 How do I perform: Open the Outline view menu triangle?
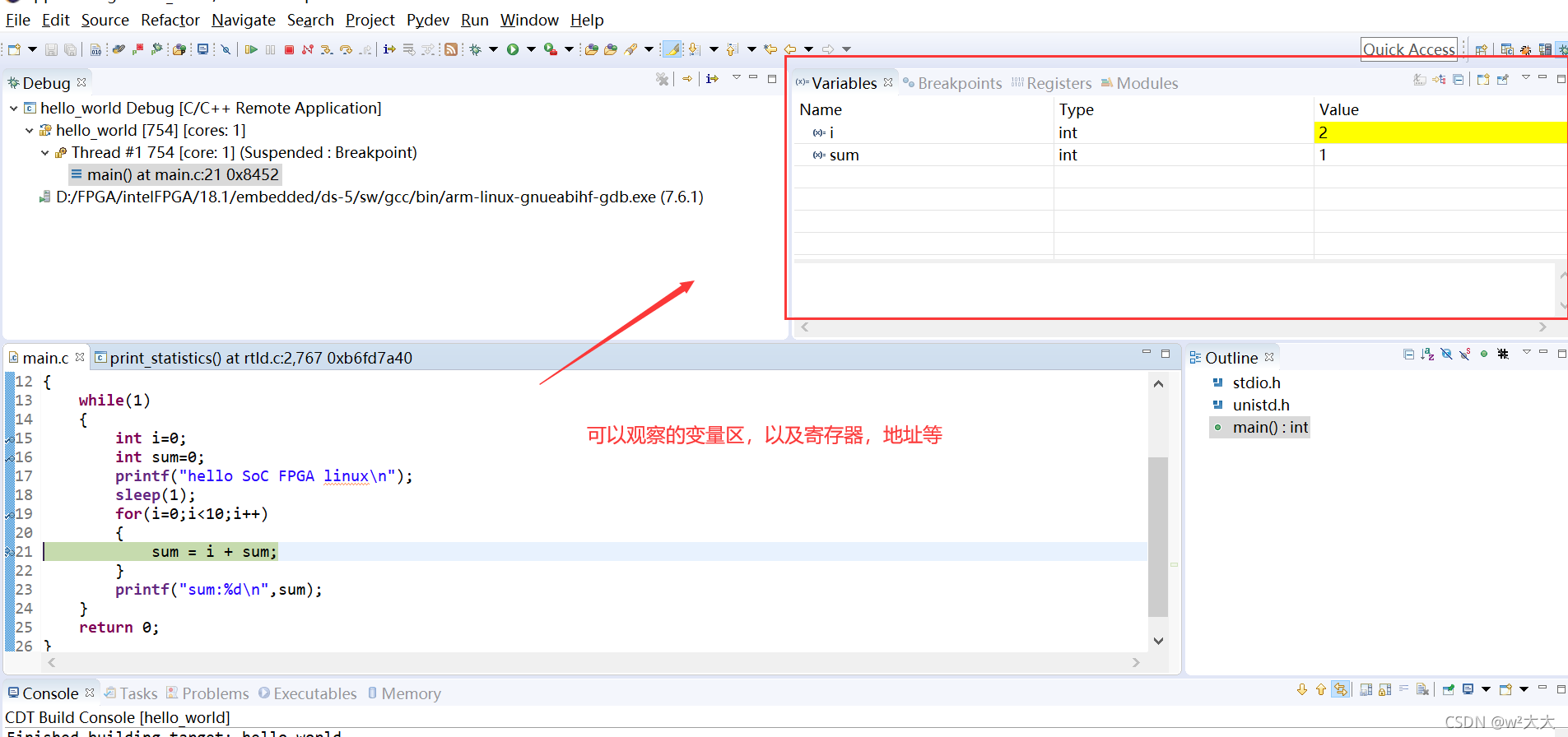(x=1526, y=353)
